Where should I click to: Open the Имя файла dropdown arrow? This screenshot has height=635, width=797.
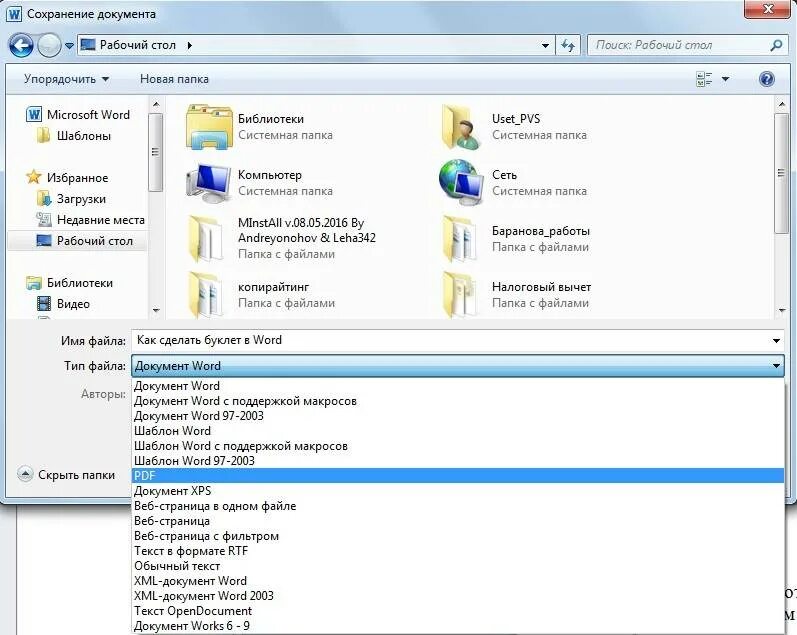tap(776, 340)
